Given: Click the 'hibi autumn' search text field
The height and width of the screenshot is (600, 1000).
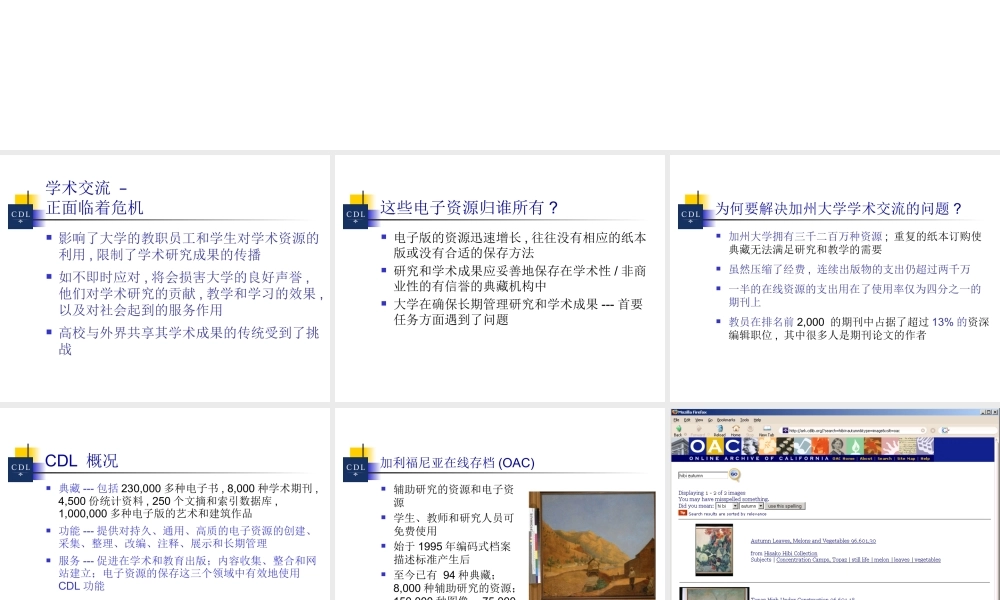Looking at the screenshot, I should coord(702,475).
